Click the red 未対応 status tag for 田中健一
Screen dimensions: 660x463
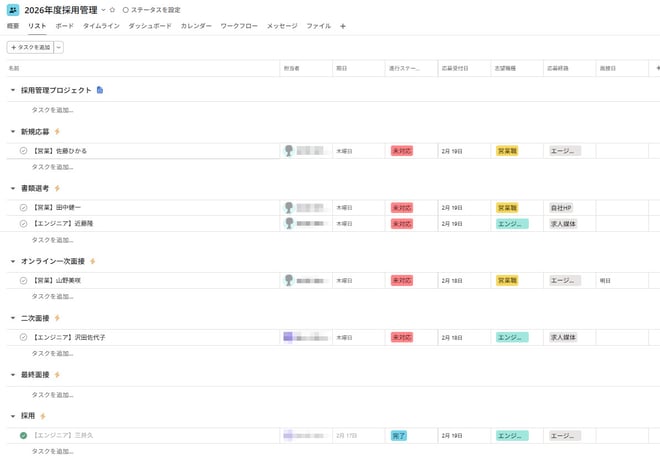[x=401, y=208]
